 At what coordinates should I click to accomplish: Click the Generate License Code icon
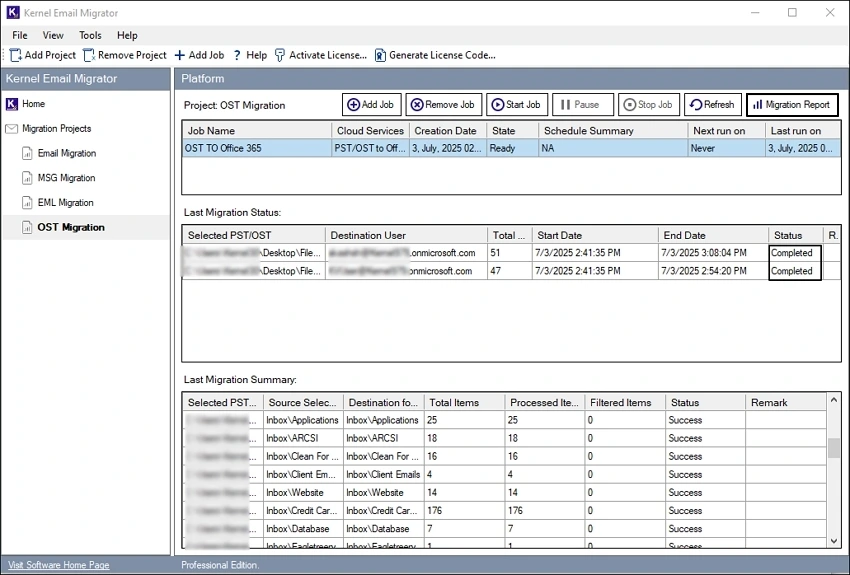[380, 55]
